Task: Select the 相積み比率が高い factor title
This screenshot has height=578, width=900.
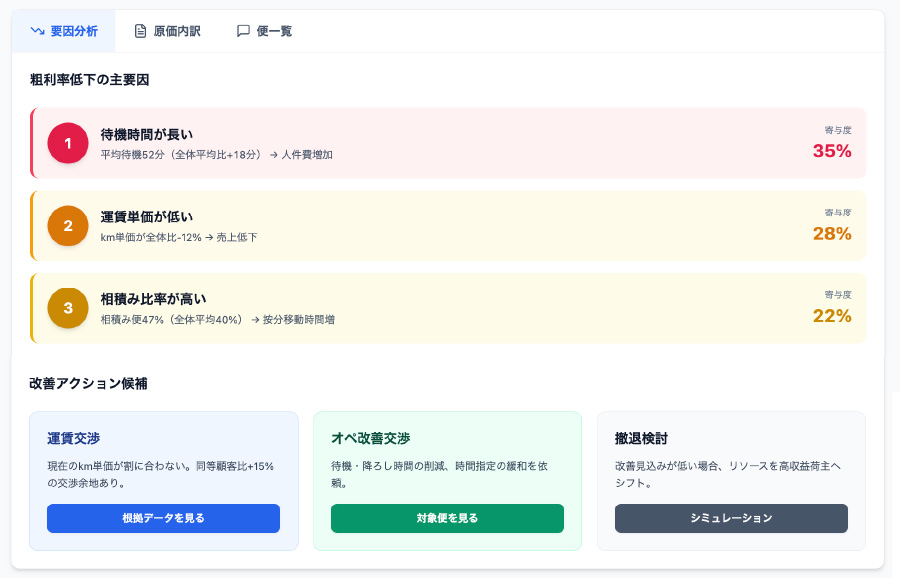Action: pyautogui.click(x=153, y=299)
